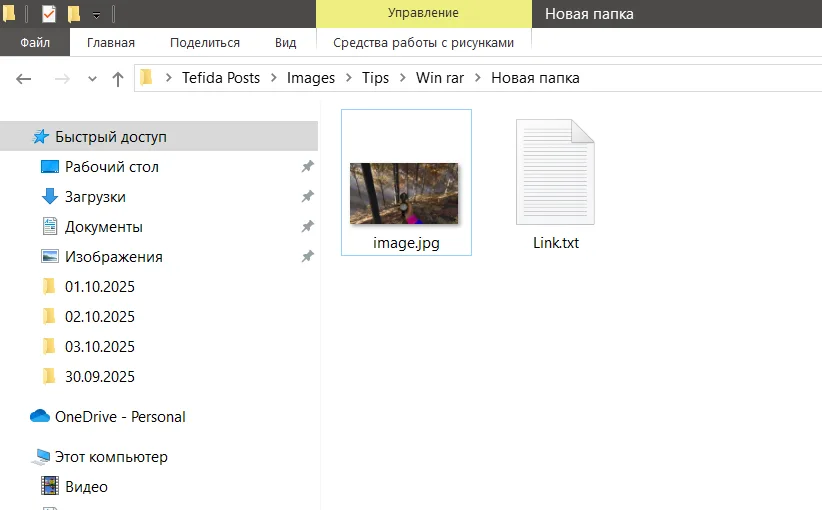Open the Link.txt text file icon

click(x=555, y=173)
